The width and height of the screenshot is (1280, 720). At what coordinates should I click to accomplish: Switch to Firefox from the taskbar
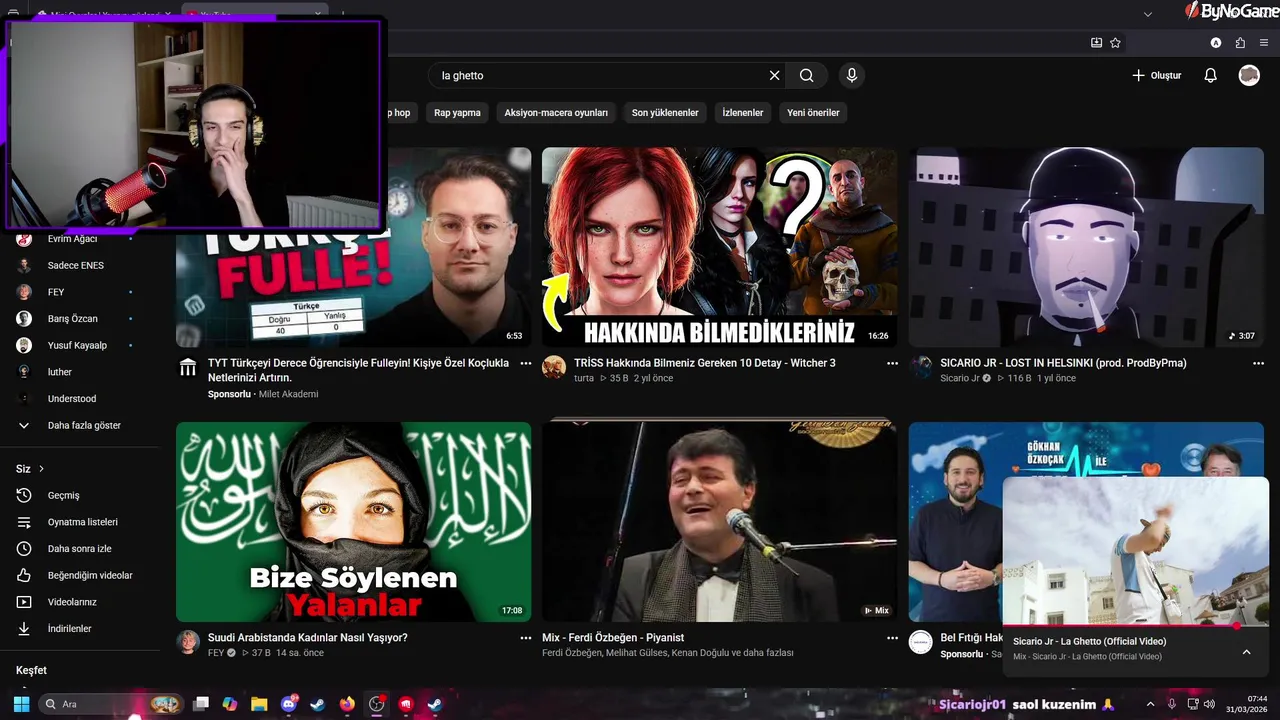[347, 704]
